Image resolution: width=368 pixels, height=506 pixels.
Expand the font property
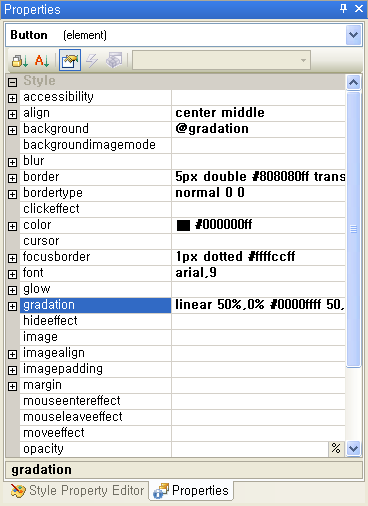coord(12,274)
